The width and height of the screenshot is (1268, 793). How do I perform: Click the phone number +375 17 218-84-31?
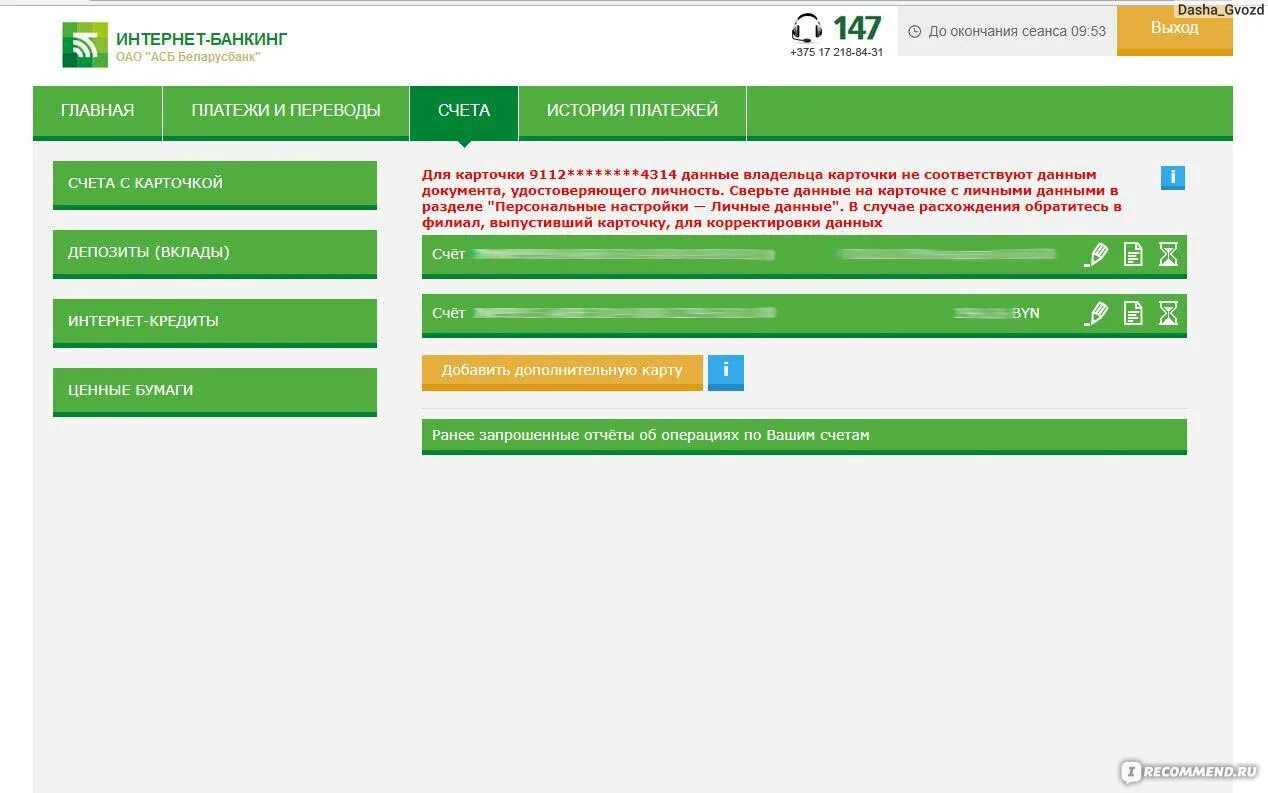[x=837, y=52]
